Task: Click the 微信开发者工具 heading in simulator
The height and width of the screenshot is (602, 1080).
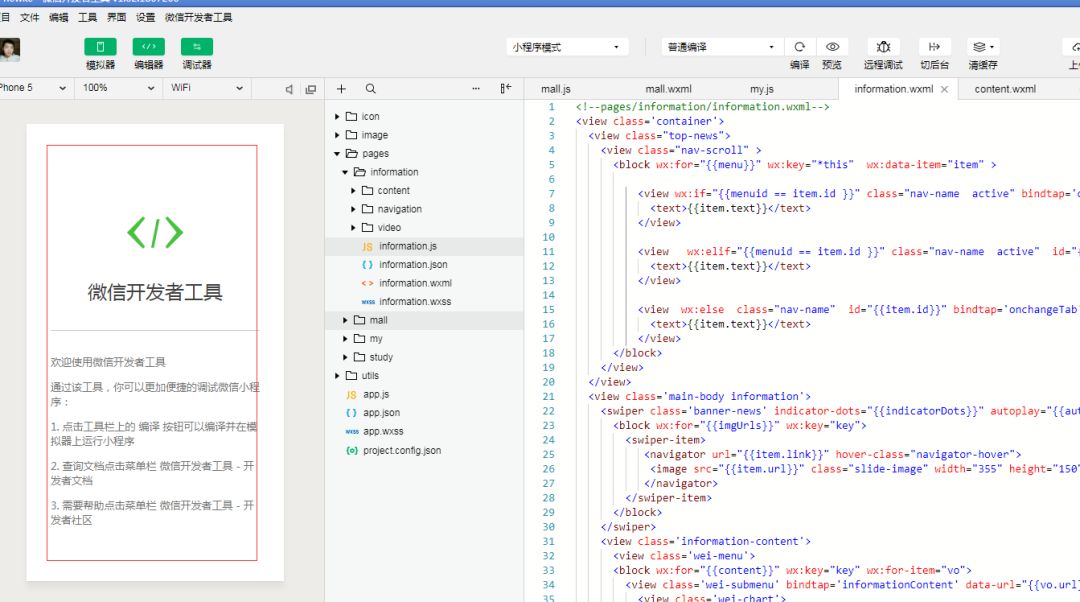Action: point(155,292)
